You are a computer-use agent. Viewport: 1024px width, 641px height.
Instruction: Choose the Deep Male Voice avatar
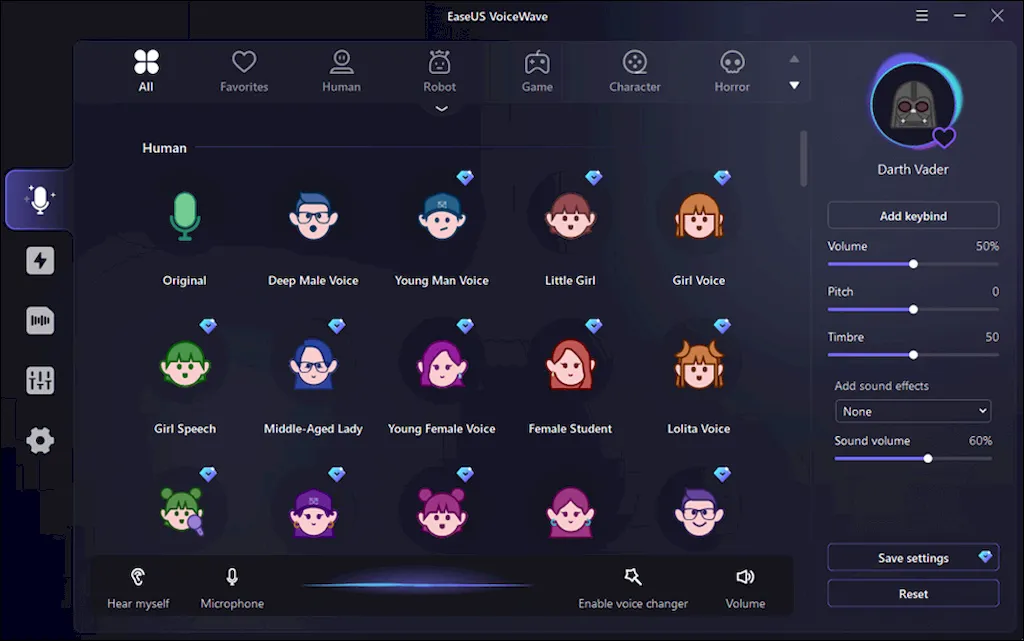pyautogui.click(x=313, y=216)
